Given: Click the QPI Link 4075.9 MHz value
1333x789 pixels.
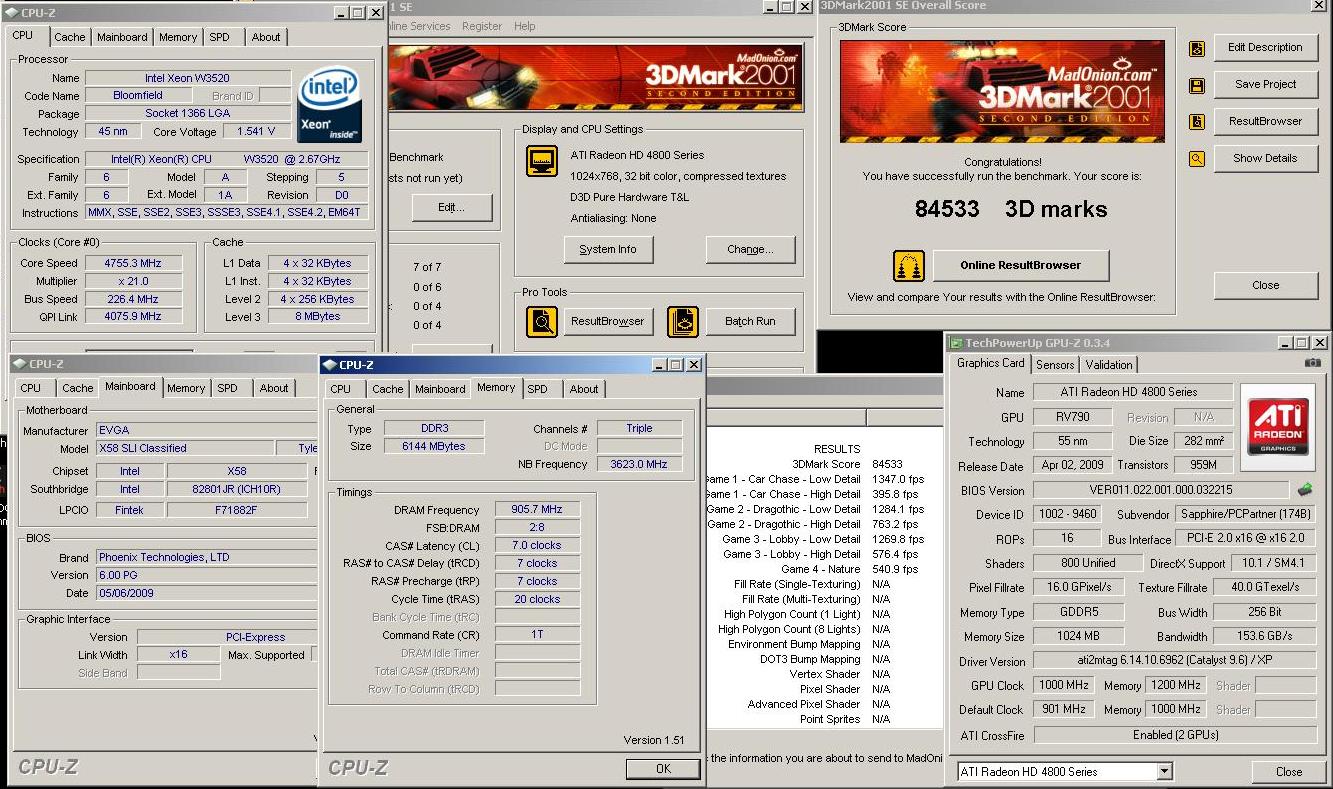Looking at the screenshot, I should pos(133,316).
